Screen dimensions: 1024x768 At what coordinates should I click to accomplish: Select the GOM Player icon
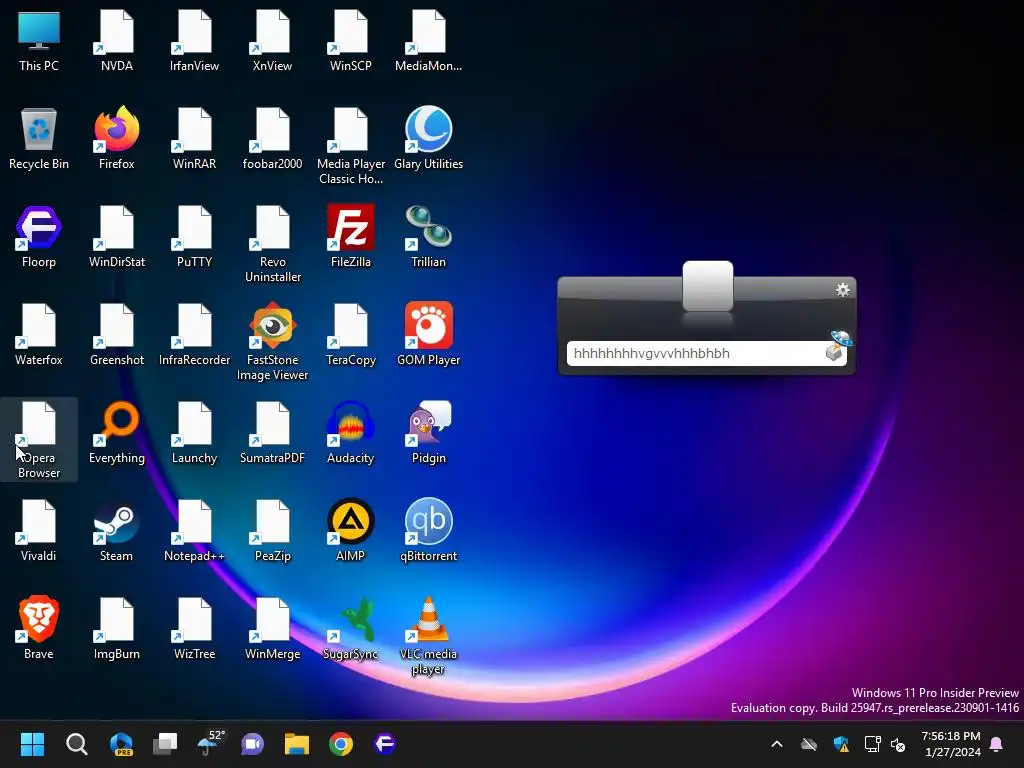[428, 334]
